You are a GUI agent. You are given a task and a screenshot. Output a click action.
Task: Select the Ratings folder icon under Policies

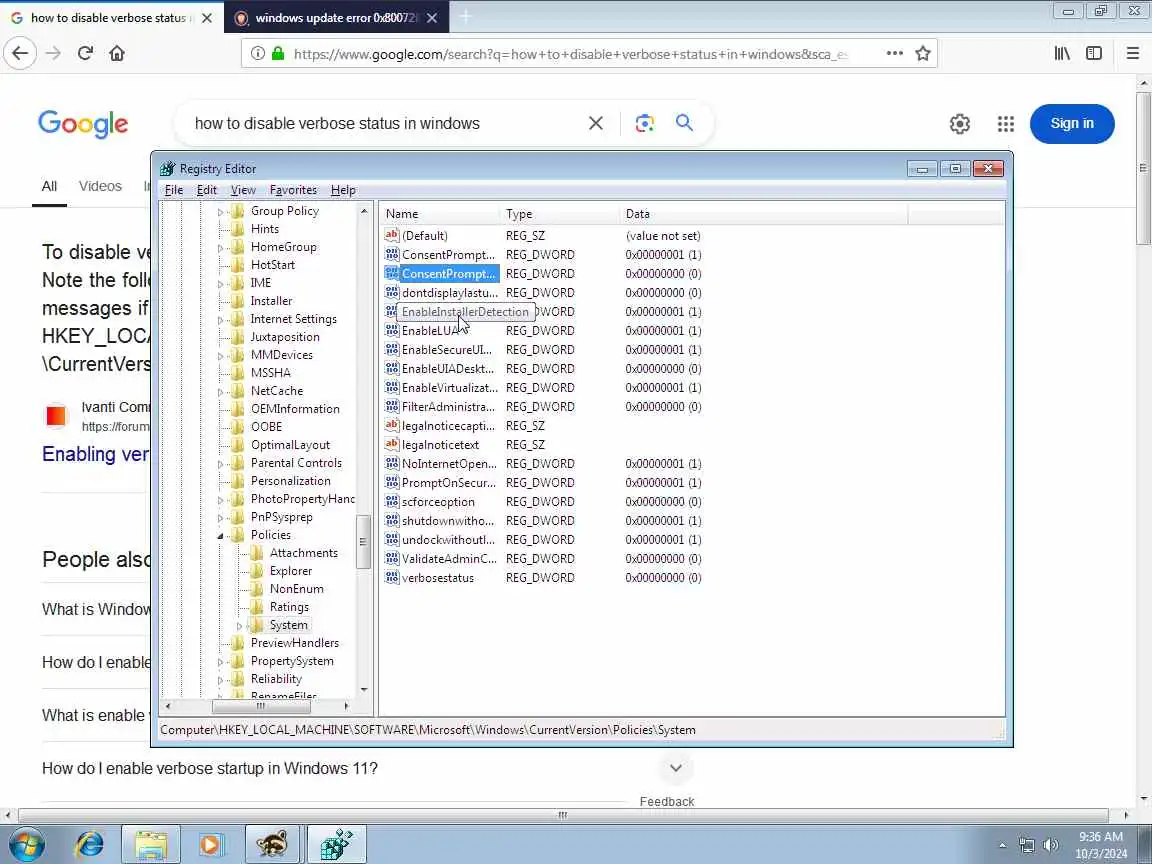[x=256, y=607]
